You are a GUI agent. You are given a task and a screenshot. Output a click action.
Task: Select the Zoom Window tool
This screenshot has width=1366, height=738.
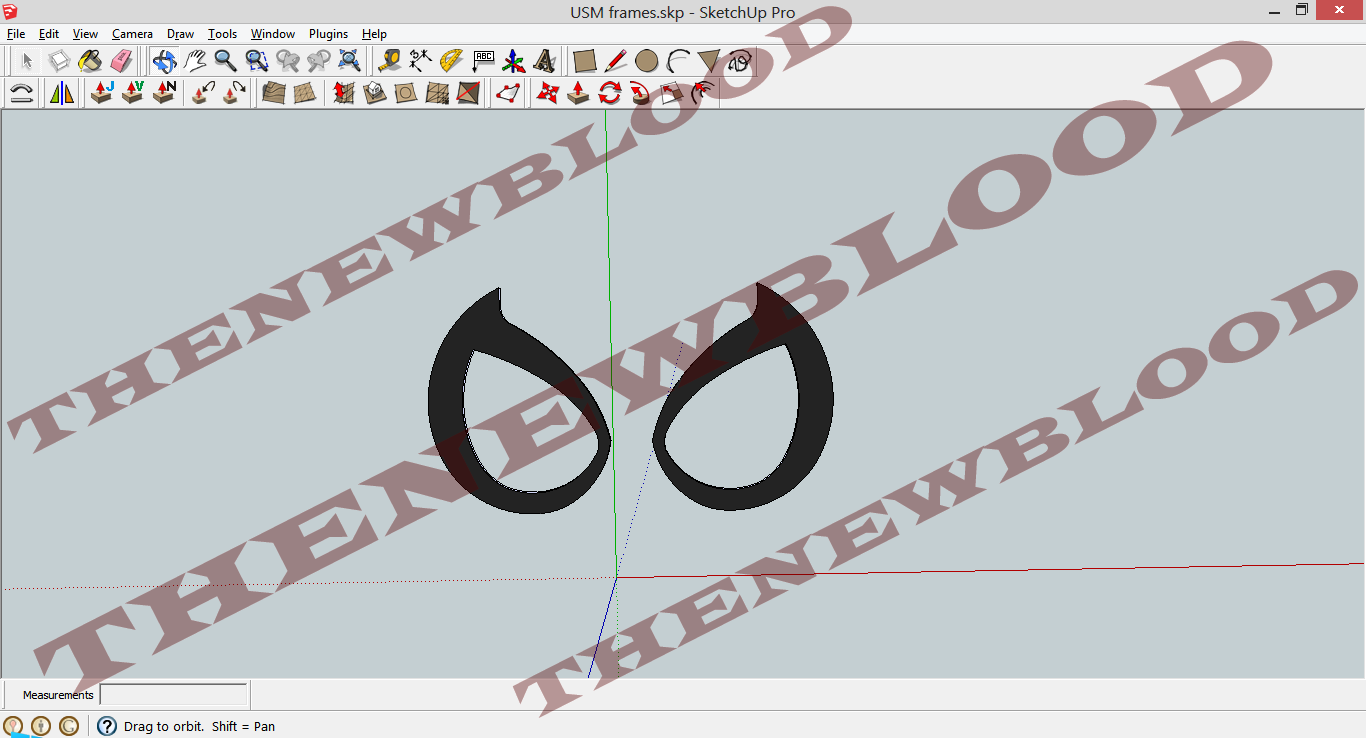pyautogui.click(x=257, y=61)
